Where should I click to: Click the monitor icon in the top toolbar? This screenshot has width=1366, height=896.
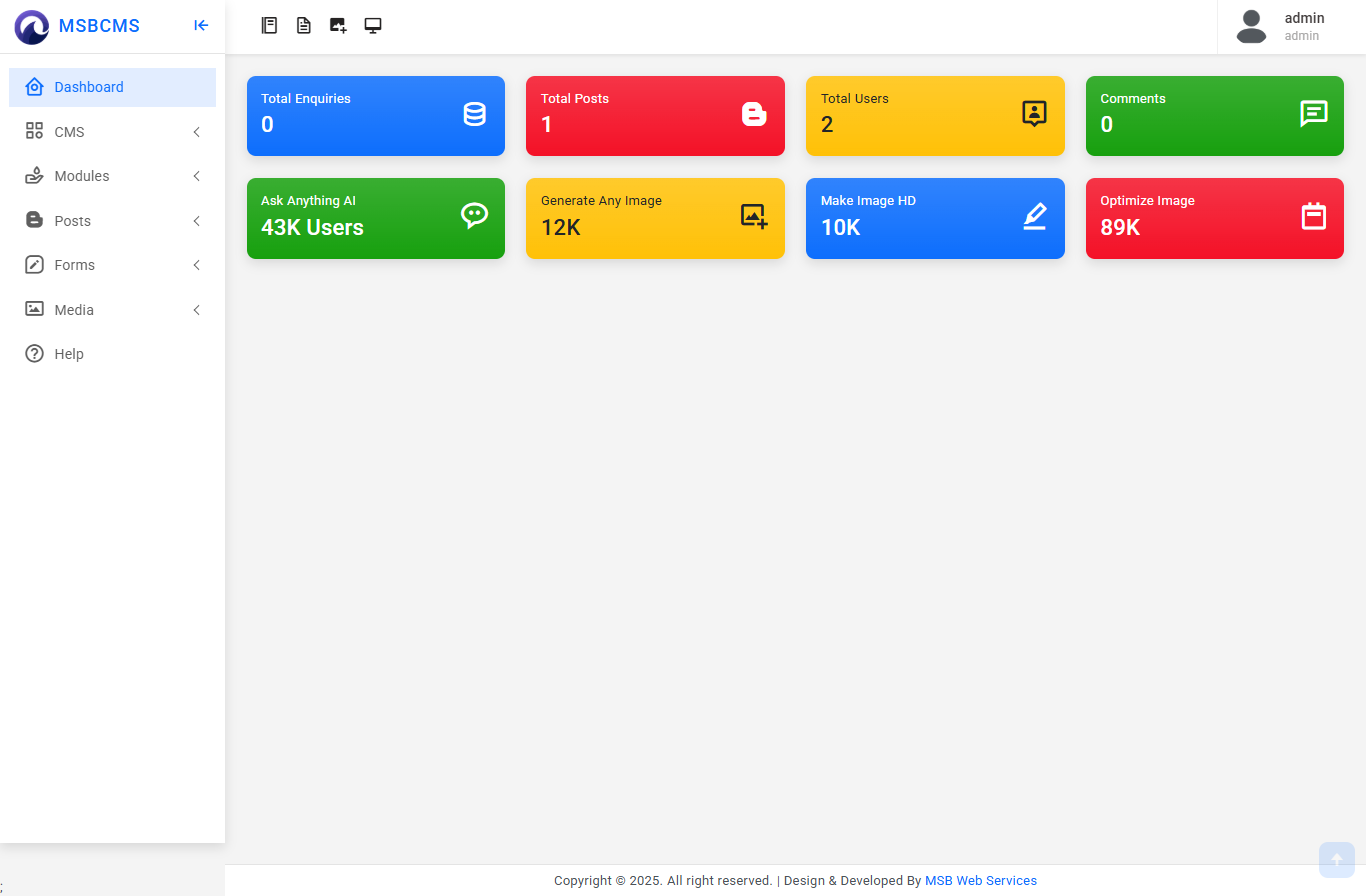(x=373, y=26)
